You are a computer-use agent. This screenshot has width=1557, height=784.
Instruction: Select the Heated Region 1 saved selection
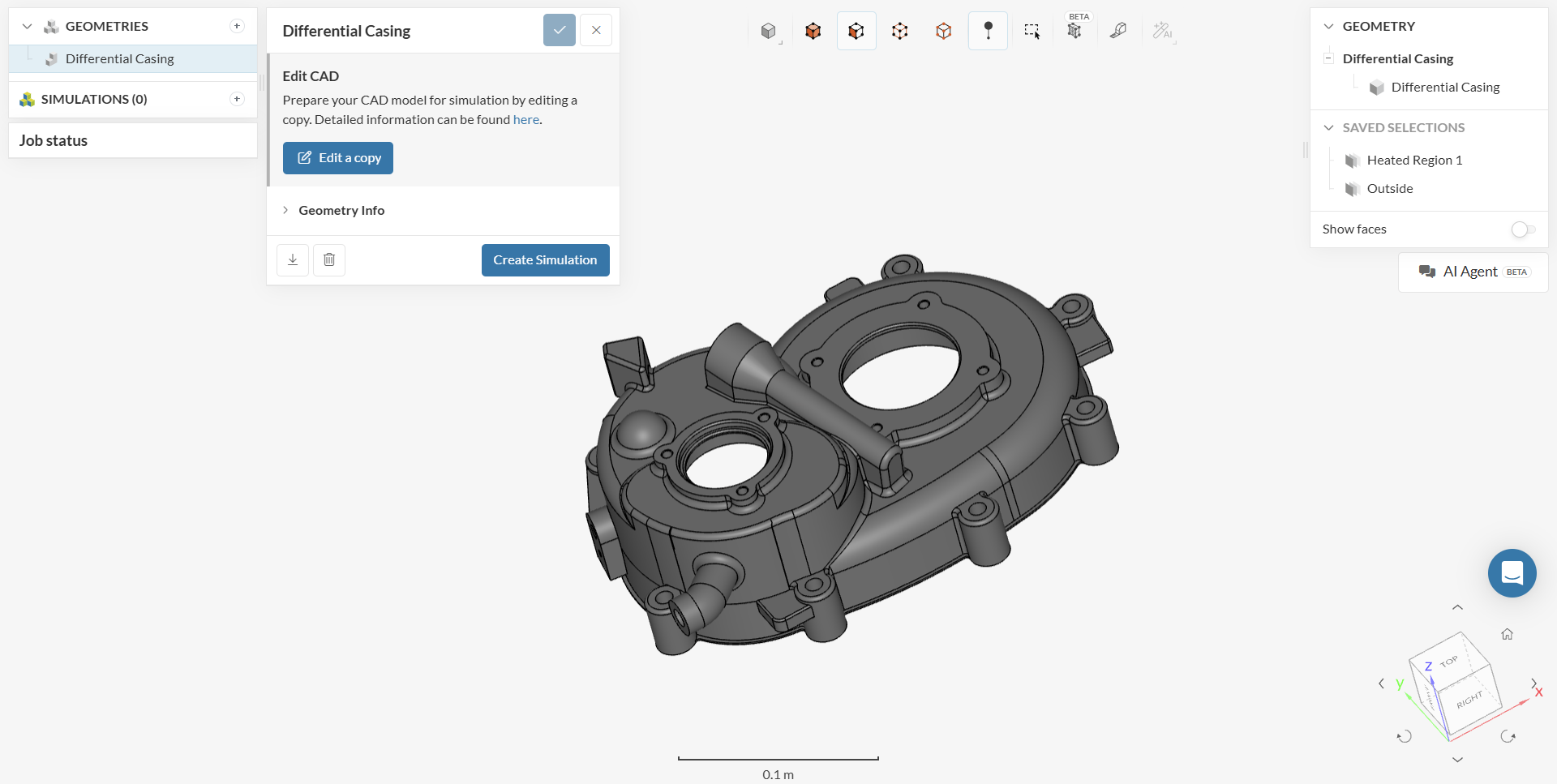point(1413,161)
